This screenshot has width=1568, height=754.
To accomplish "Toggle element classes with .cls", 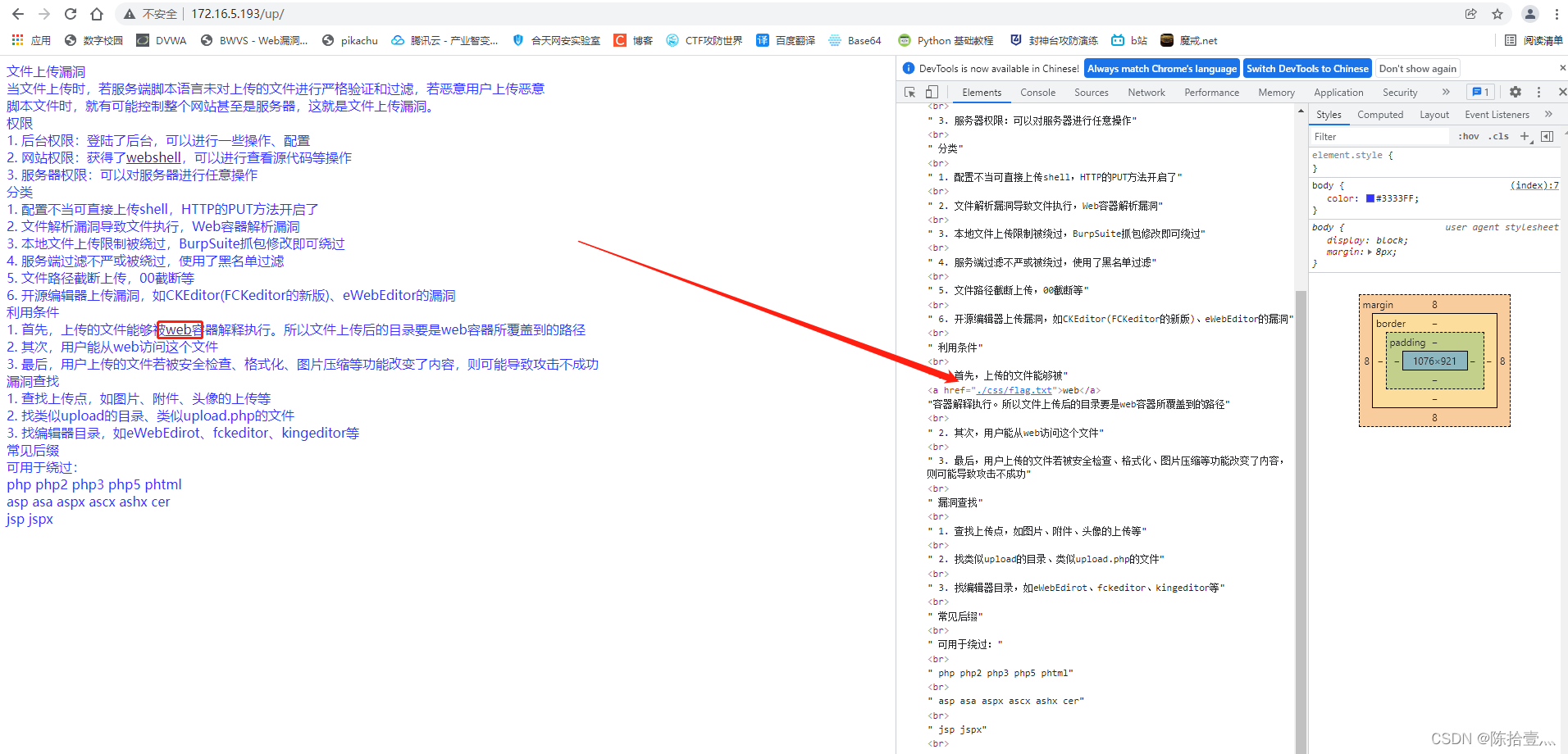I will (1498, 136).
